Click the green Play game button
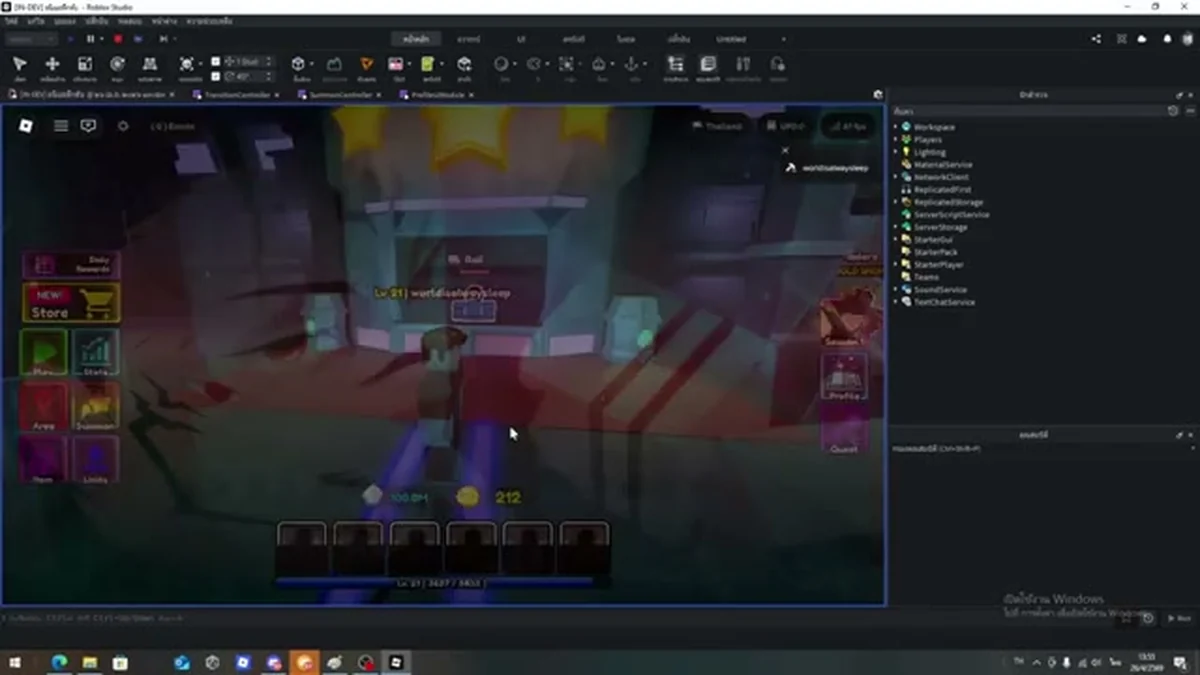The width and height of the screenshot is (1200, 675). click(x=44, y=354)
